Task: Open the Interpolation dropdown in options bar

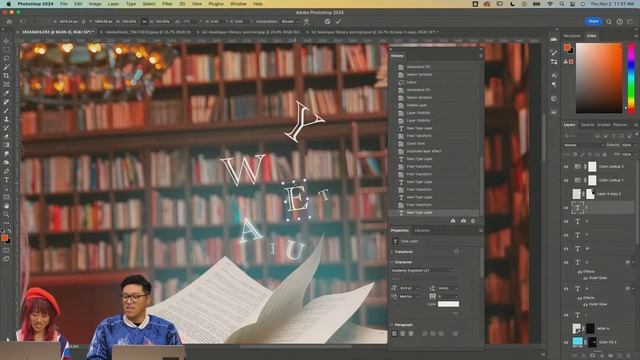Action: [289, 22]
